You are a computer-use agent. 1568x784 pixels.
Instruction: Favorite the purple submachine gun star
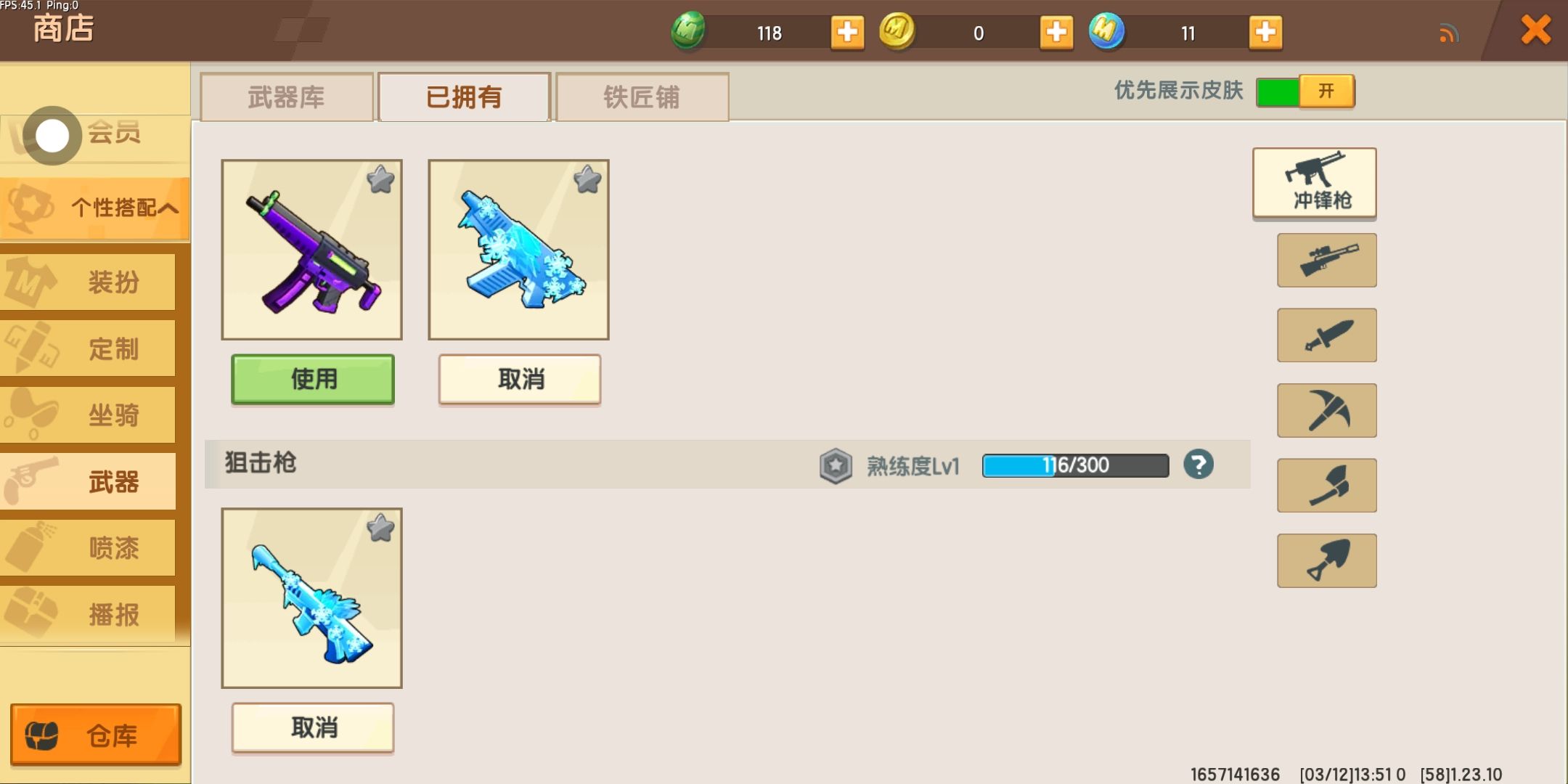coord(380,179)
